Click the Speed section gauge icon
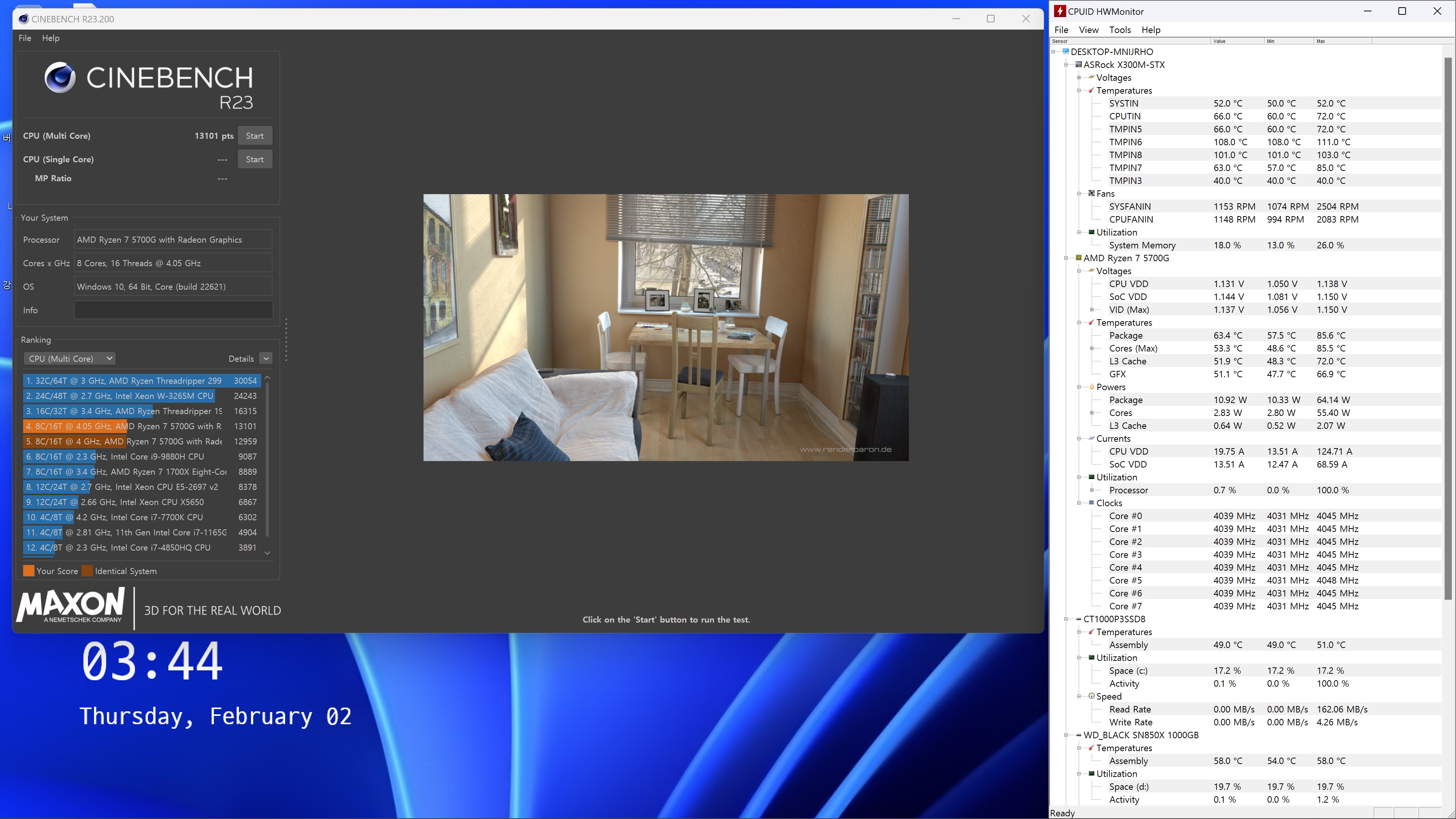 [x=1092, y=697]
